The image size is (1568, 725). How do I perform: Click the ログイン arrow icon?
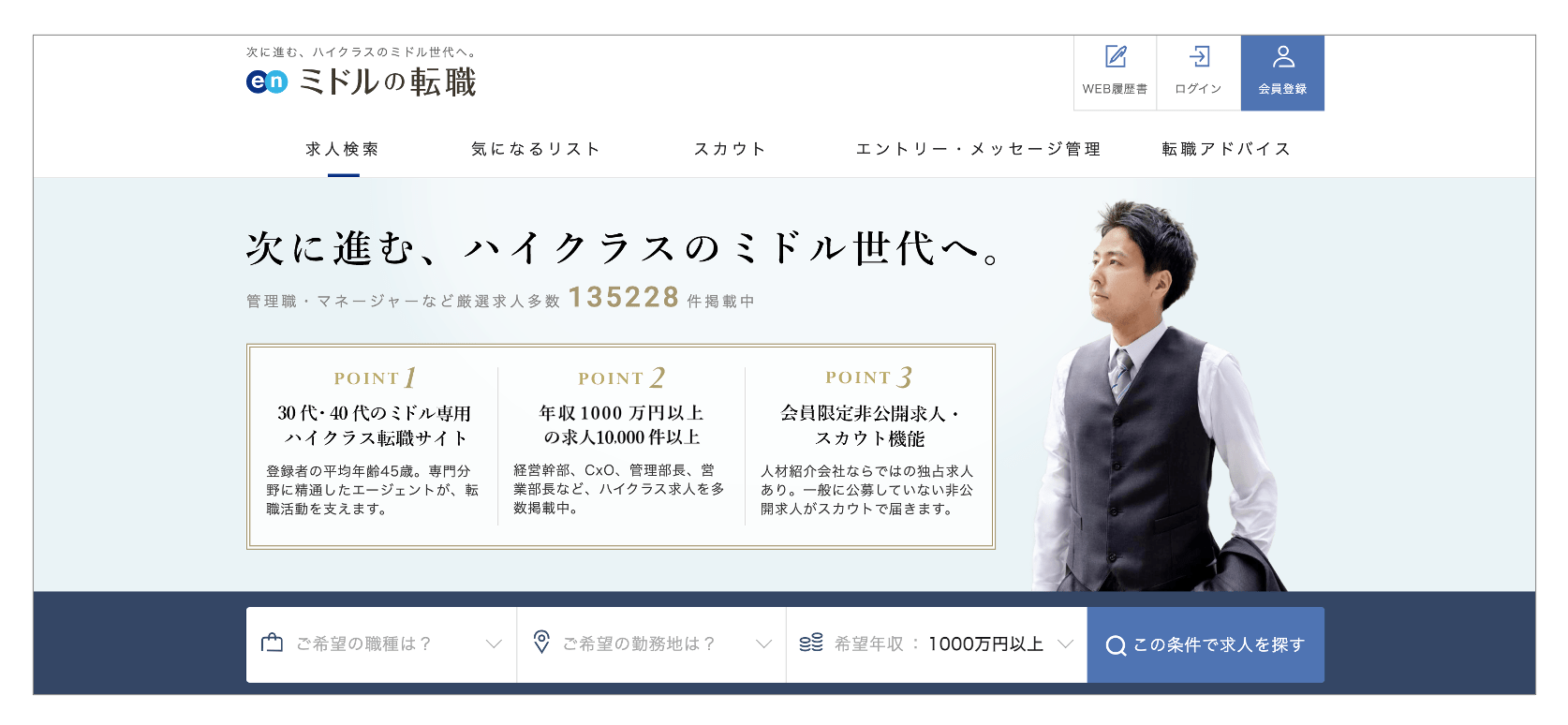pyautogui.click(x=1199, y=57)
